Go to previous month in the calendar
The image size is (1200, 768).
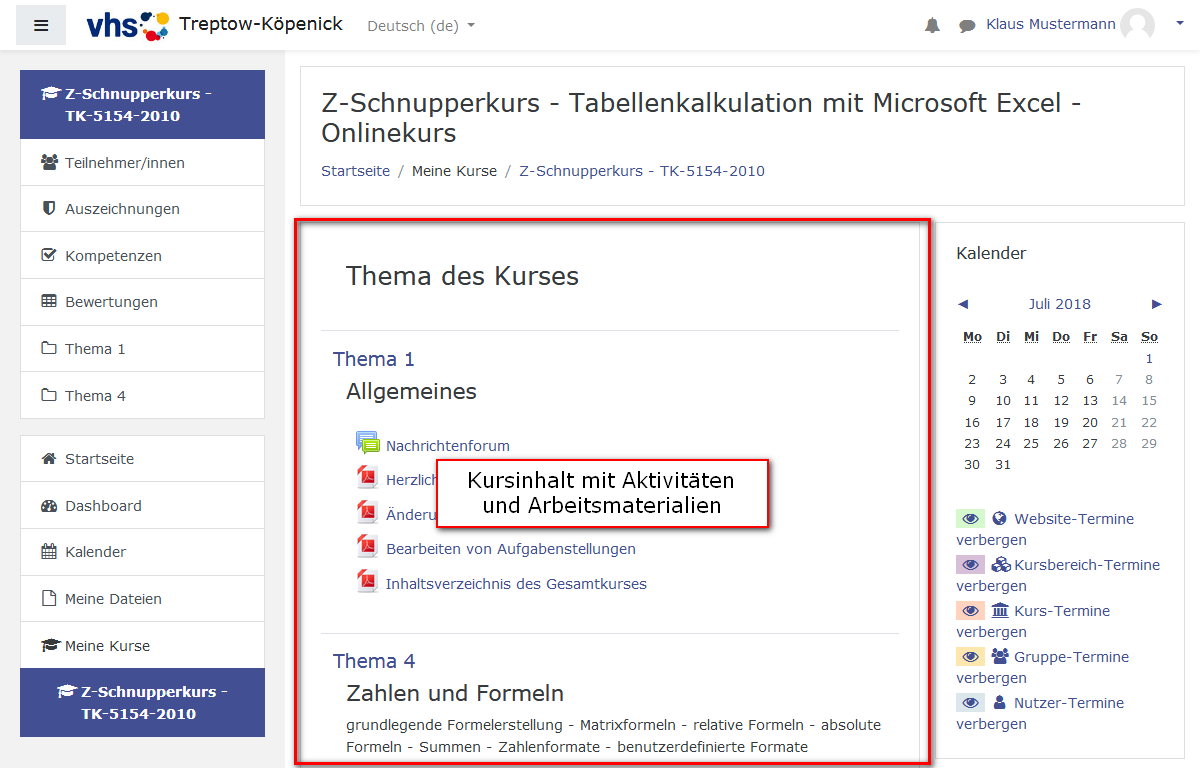click(963, 304)
